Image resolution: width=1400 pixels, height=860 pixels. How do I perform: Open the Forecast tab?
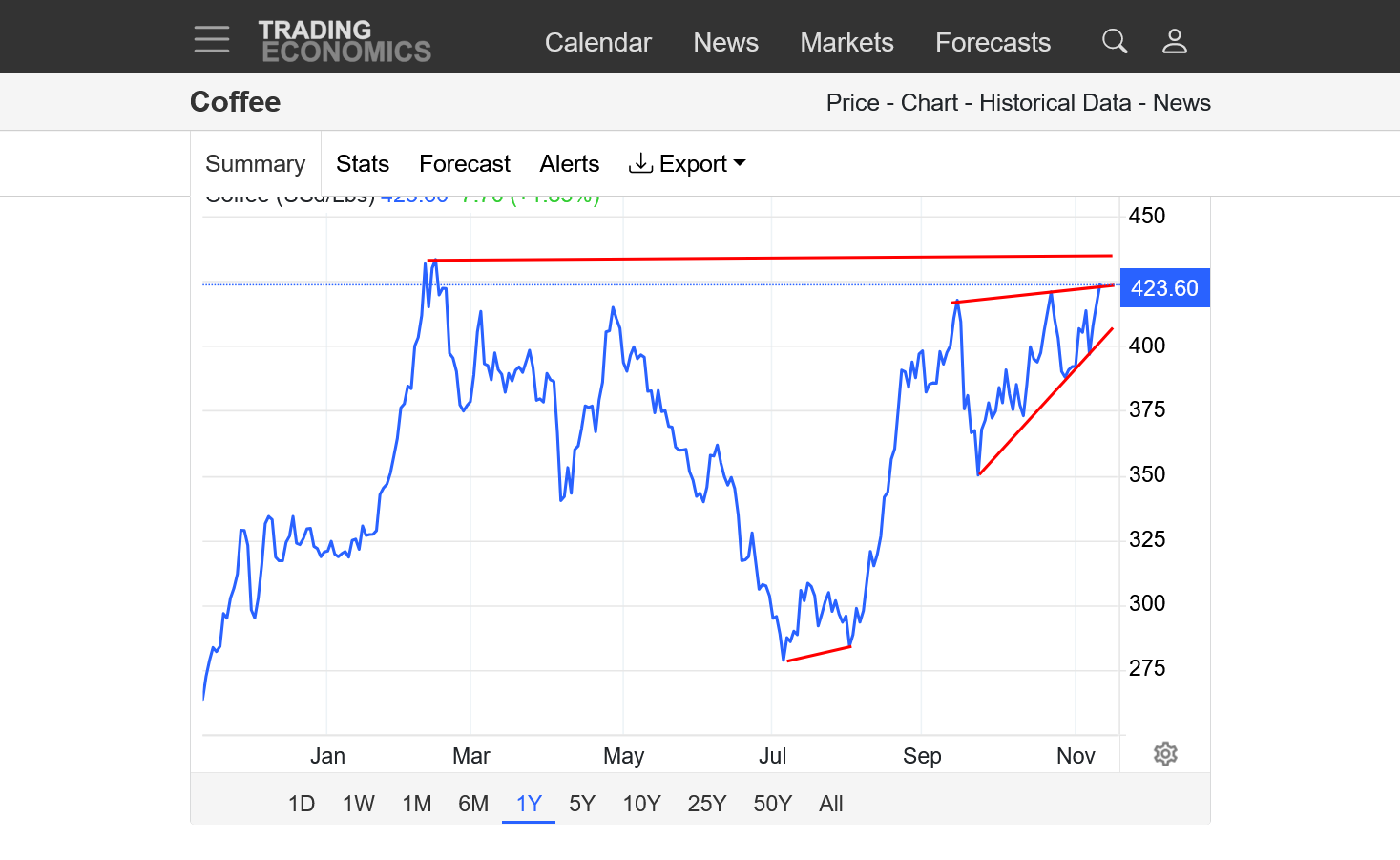[x=464, y=164]
